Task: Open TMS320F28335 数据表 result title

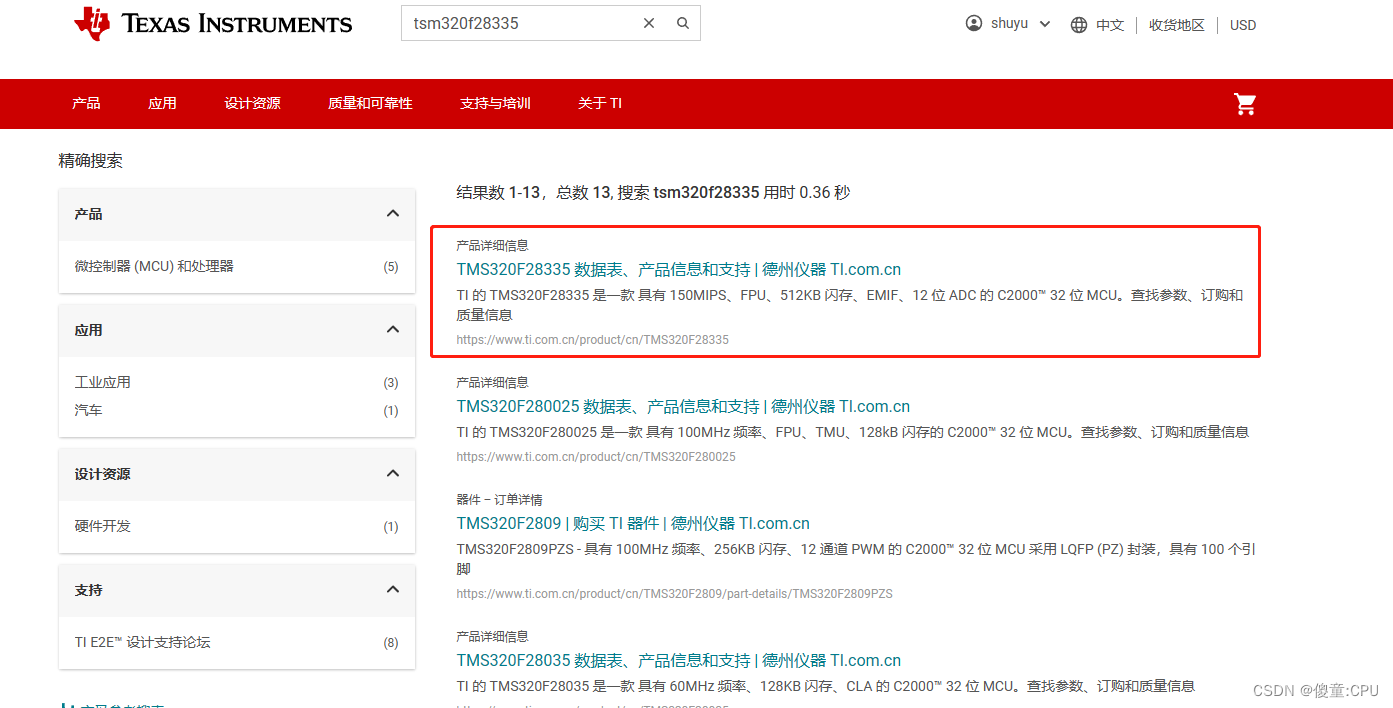Action: tap(679, 269)
